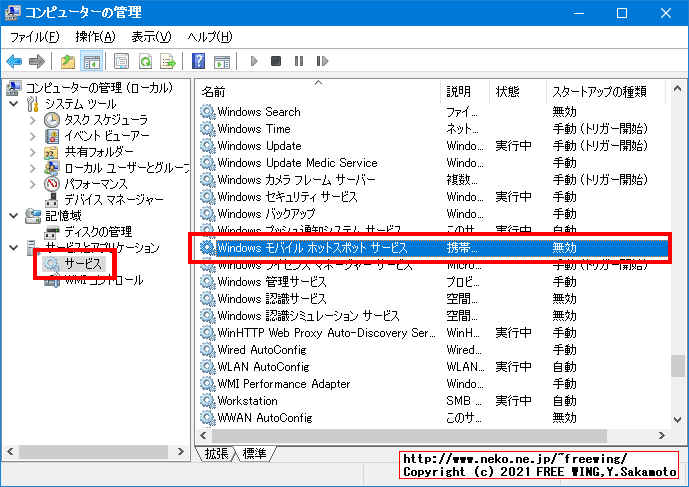689x487 pixels.
Task: Sort by the 状態 column header
Action: (x=518, y=91)
